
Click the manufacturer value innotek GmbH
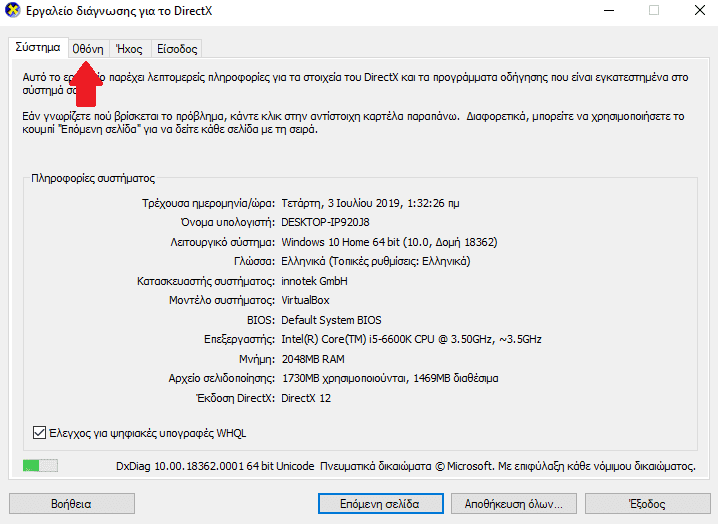[314, 281]
